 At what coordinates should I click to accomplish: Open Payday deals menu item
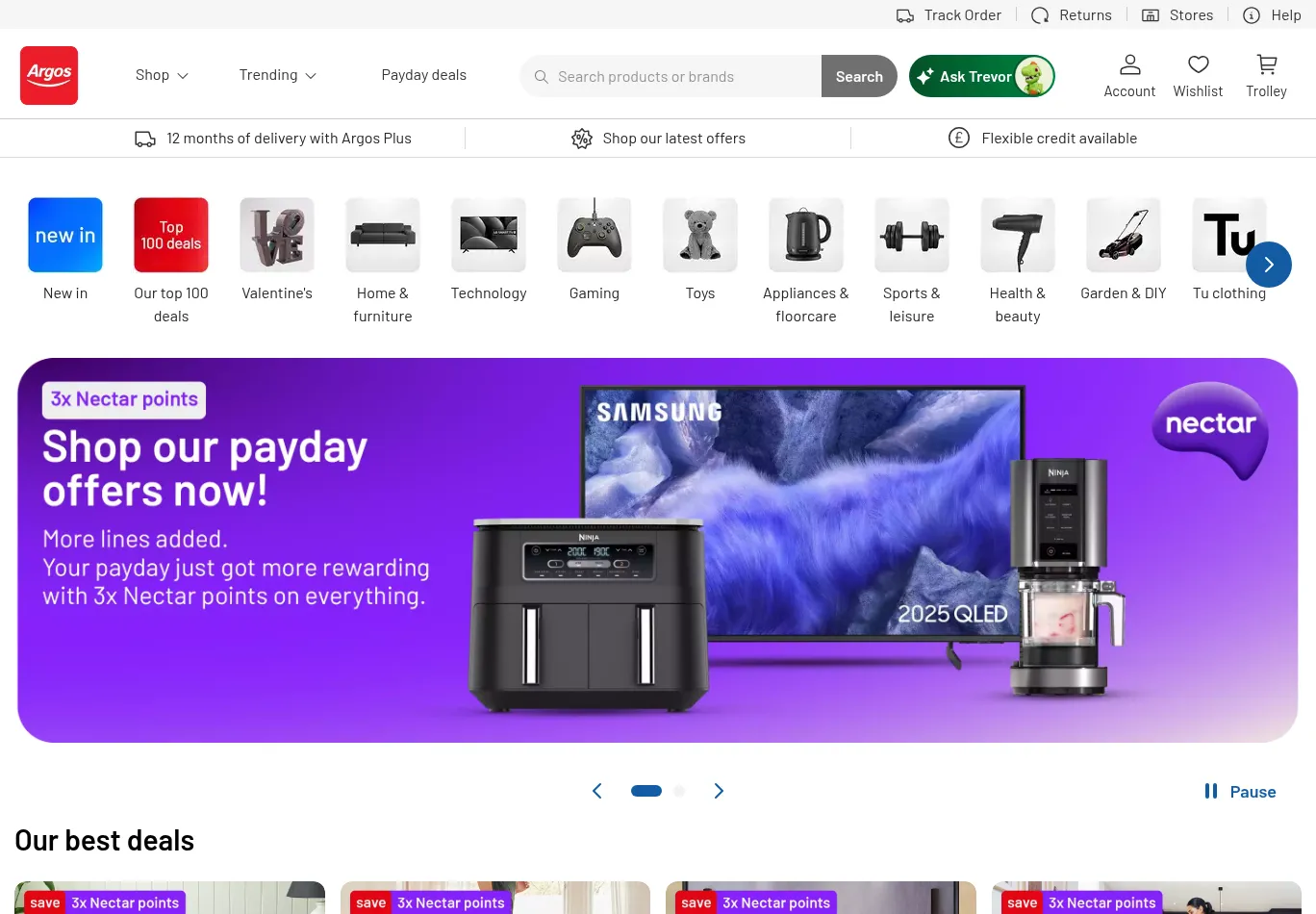coord(424,75)
